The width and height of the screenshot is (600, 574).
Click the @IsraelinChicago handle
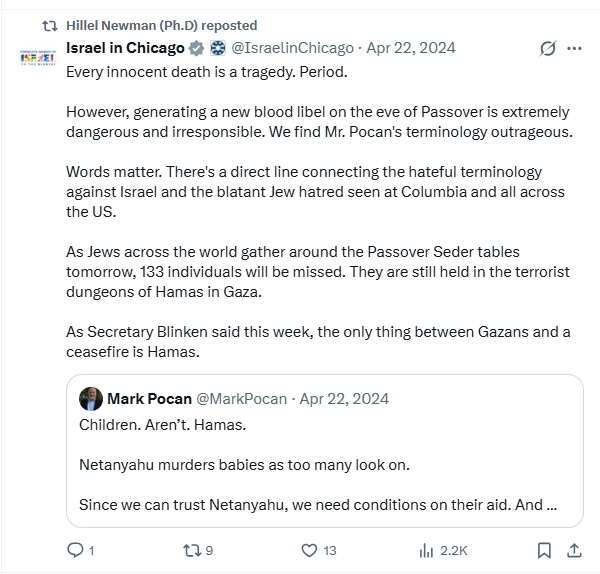coord(292,48)
